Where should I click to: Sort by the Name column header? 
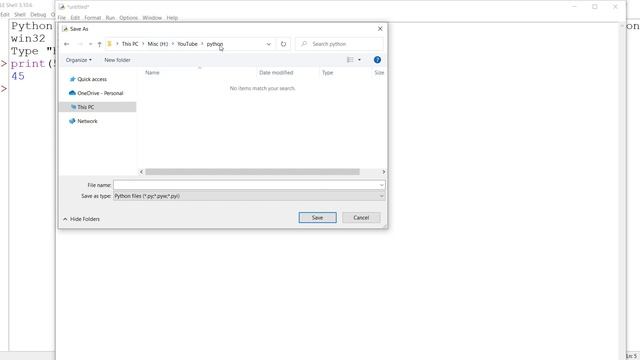point(152,73)
